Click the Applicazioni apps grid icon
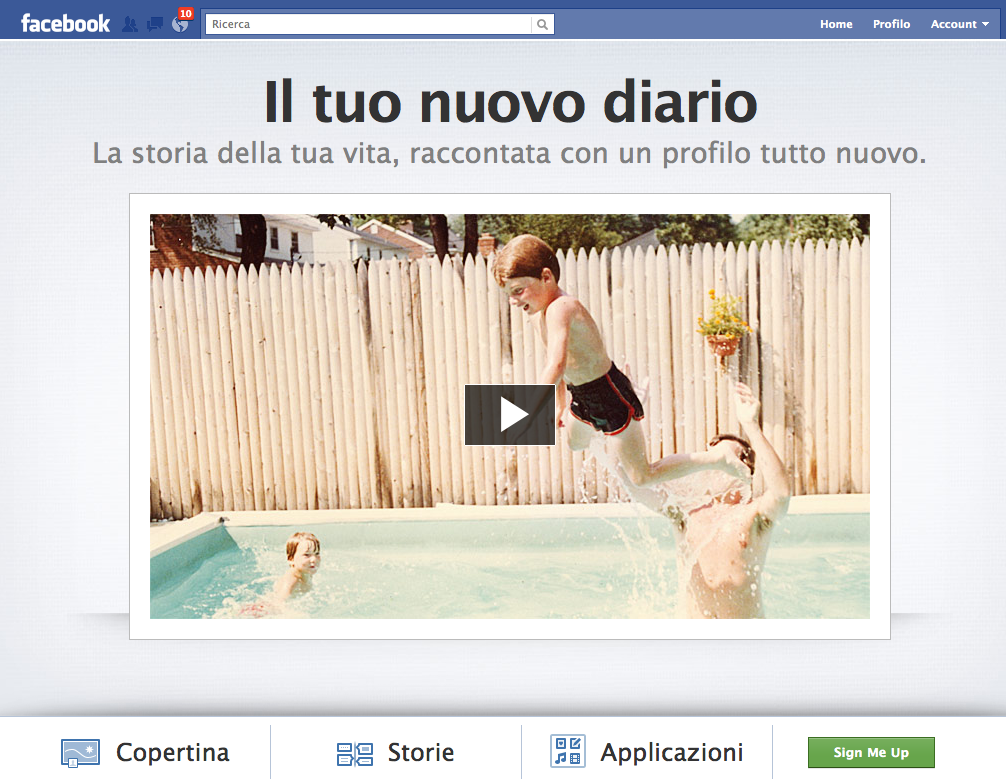The image size is (1006, 784). (567, 752)
